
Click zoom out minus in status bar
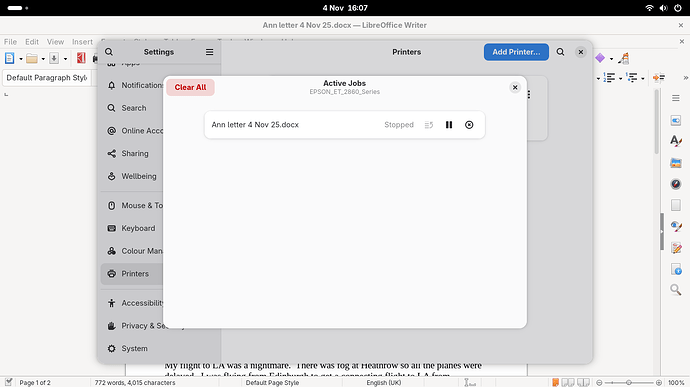pos(599,383)
